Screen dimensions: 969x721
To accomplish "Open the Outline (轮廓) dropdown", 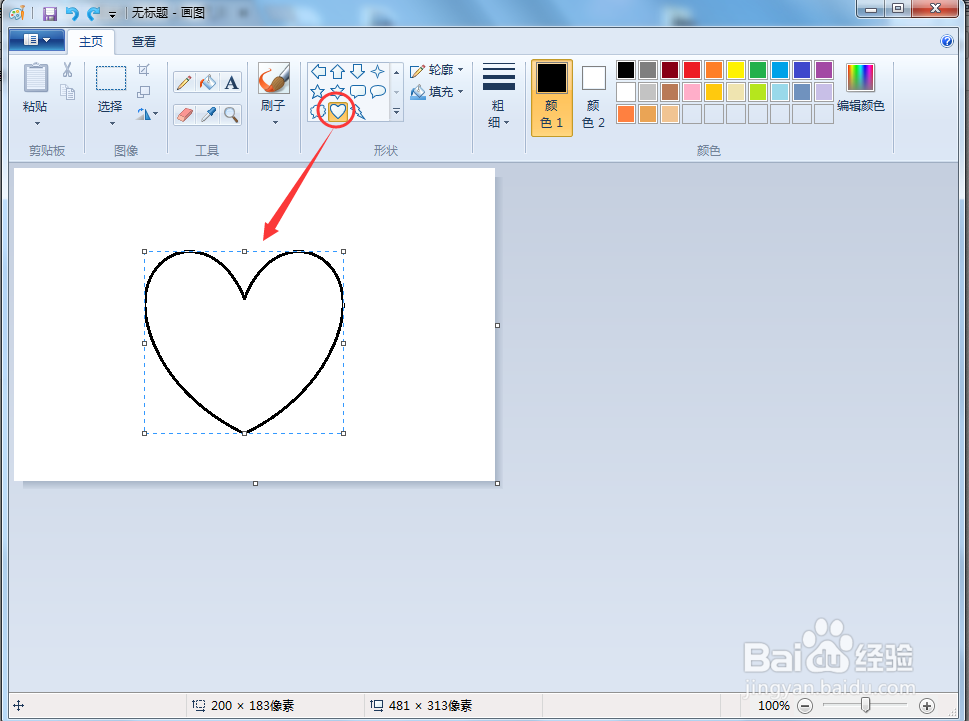I will [x=436, y=70].
